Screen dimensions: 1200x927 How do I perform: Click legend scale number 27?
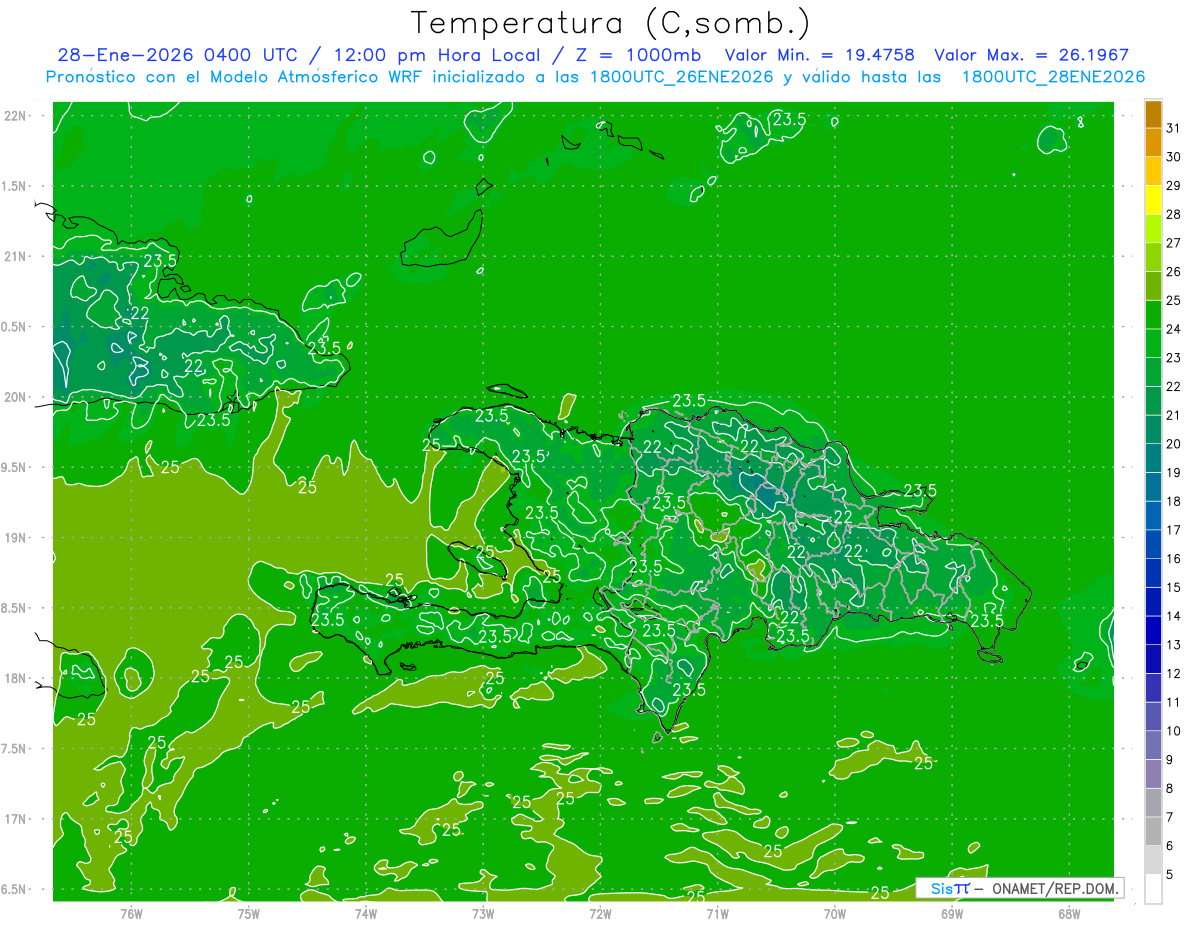coord(1173,243)
